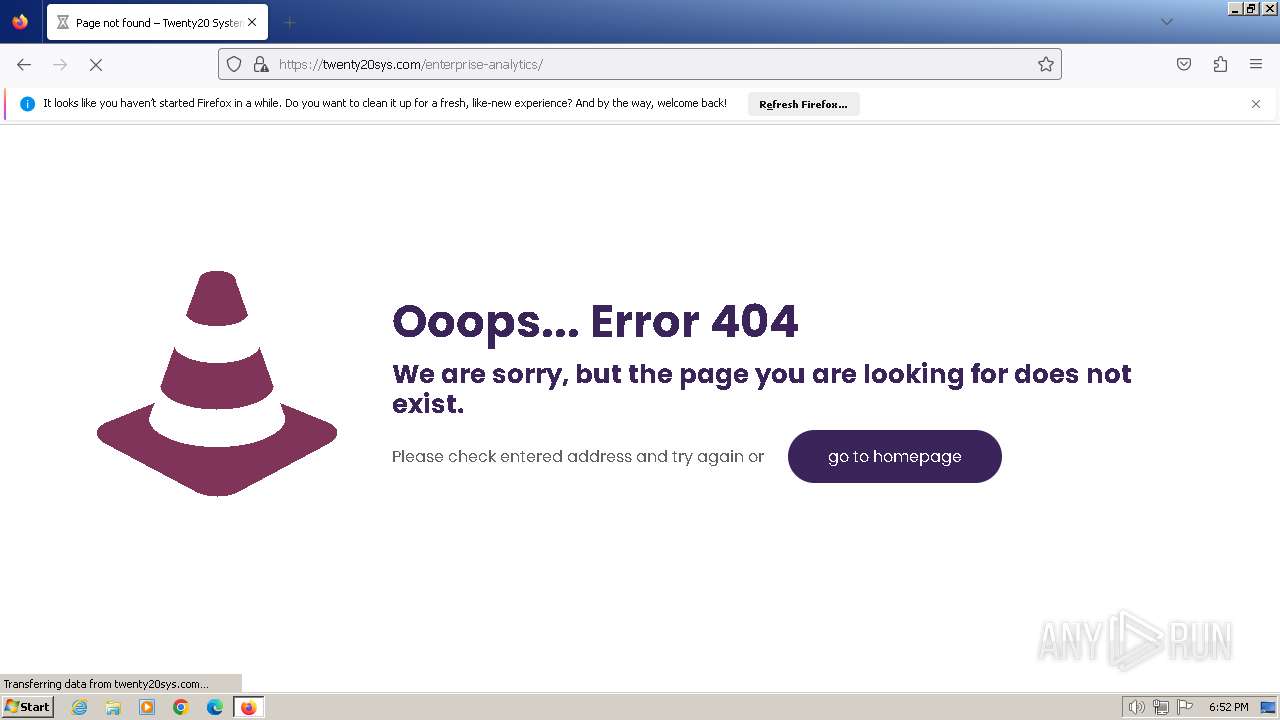Click the Ooops... Error 404 heading
The width and height of the screenshot is (1280, 720).
point(595,322)
